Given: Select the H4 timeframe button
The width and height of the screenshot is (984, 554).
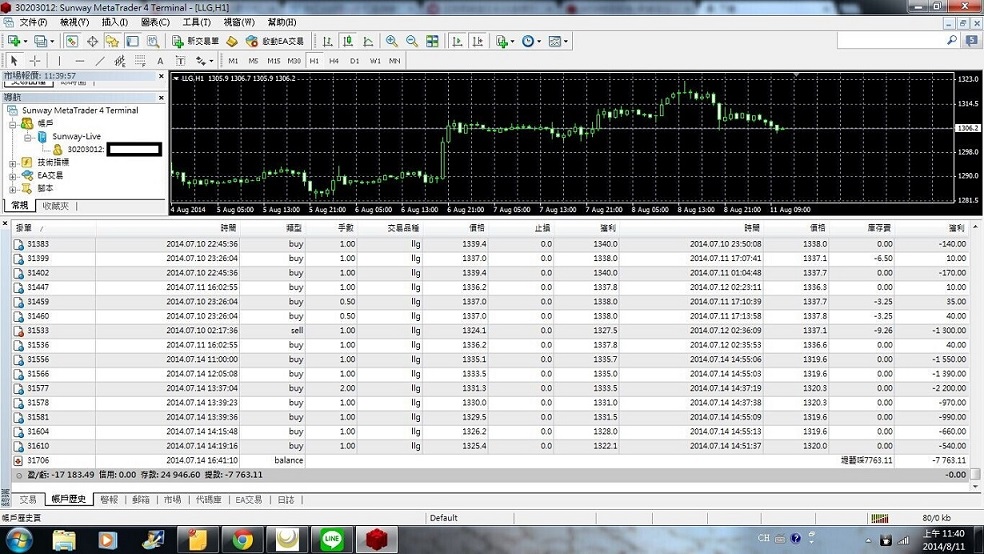Looking at the screenshot, I should click(x=334, y=61).
